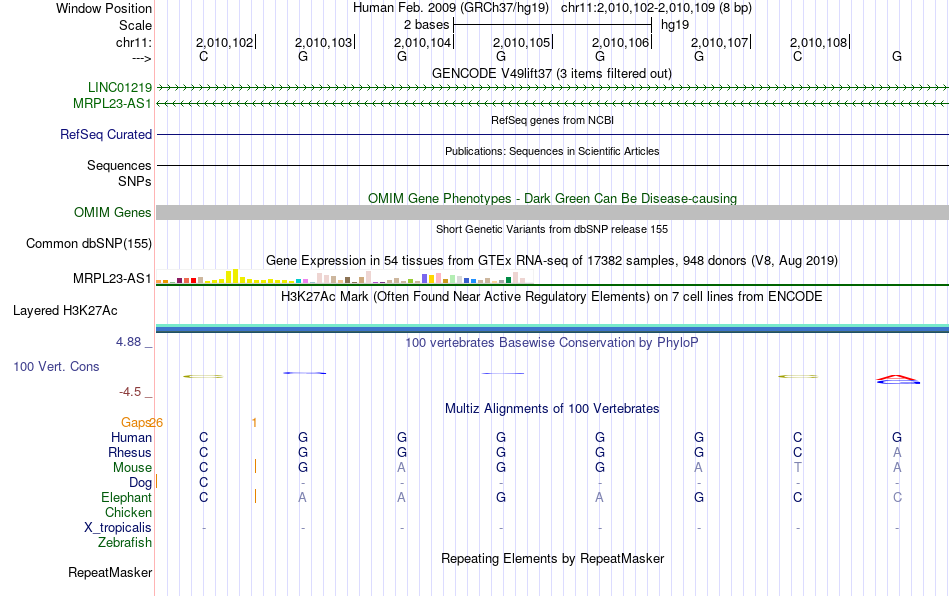The width and height of the screenshot is (950, 596).
Task: Open the Common dbSNP(155) track label
Action: pos(89,243)
